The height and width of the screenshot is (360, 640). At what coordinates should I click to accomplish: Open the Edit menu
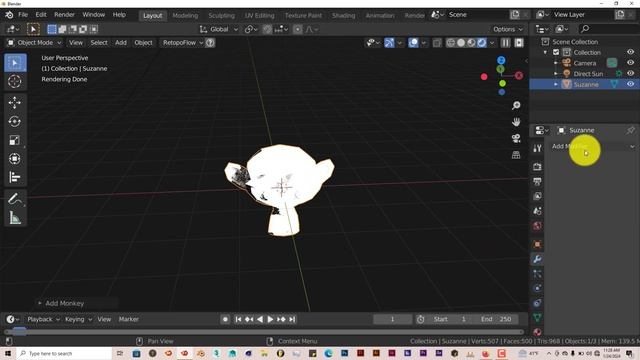coord(41,15)
